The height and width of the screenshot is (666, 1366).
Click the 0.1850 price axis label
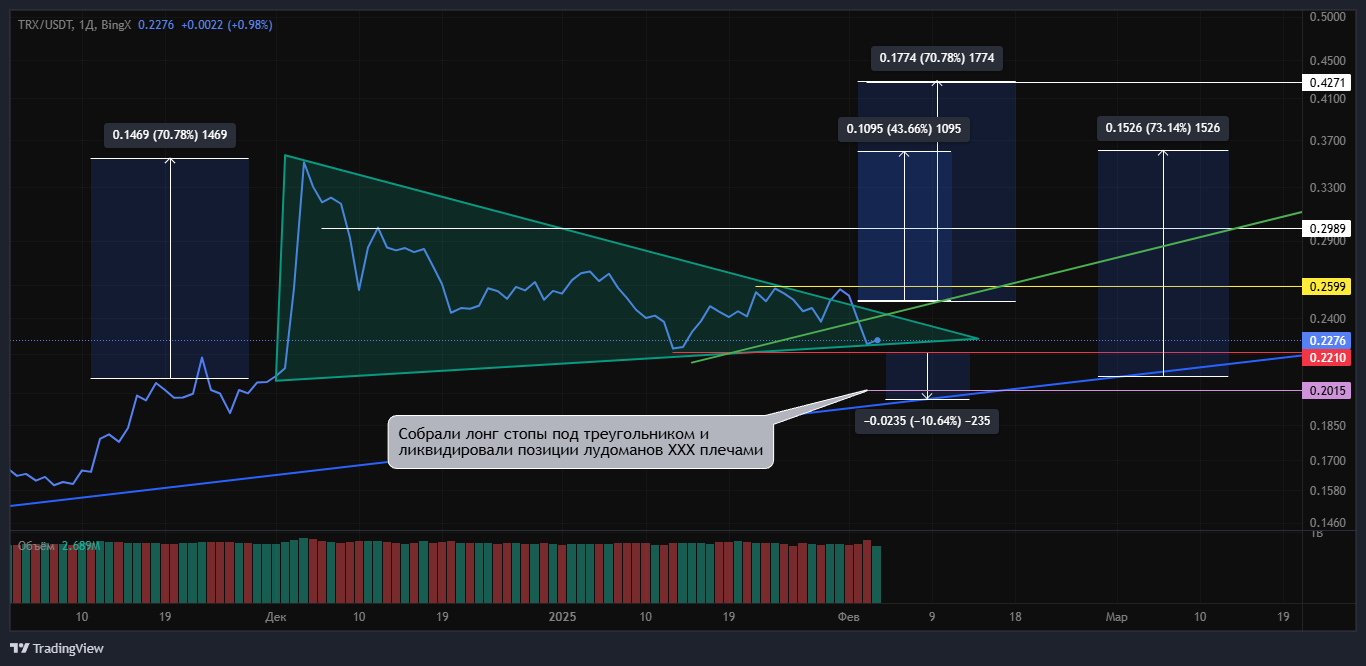click(x=1327, y=426)
